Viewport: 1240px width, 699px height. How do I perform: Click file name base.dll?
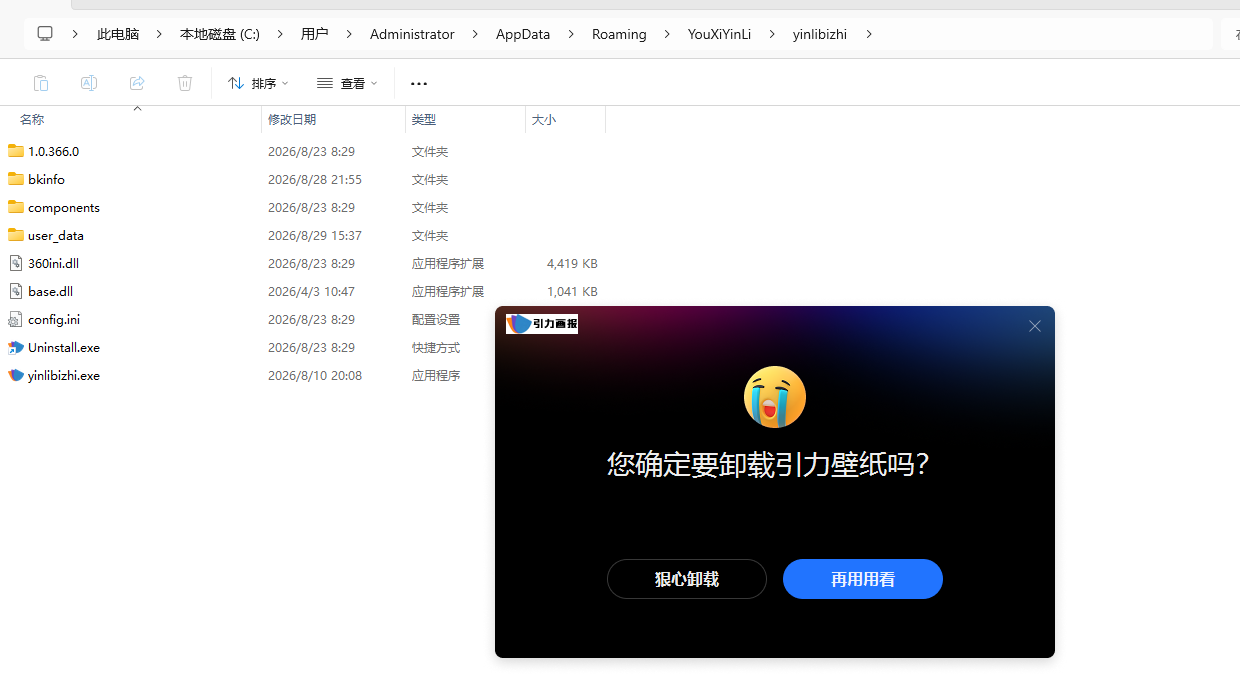(50, 291)
